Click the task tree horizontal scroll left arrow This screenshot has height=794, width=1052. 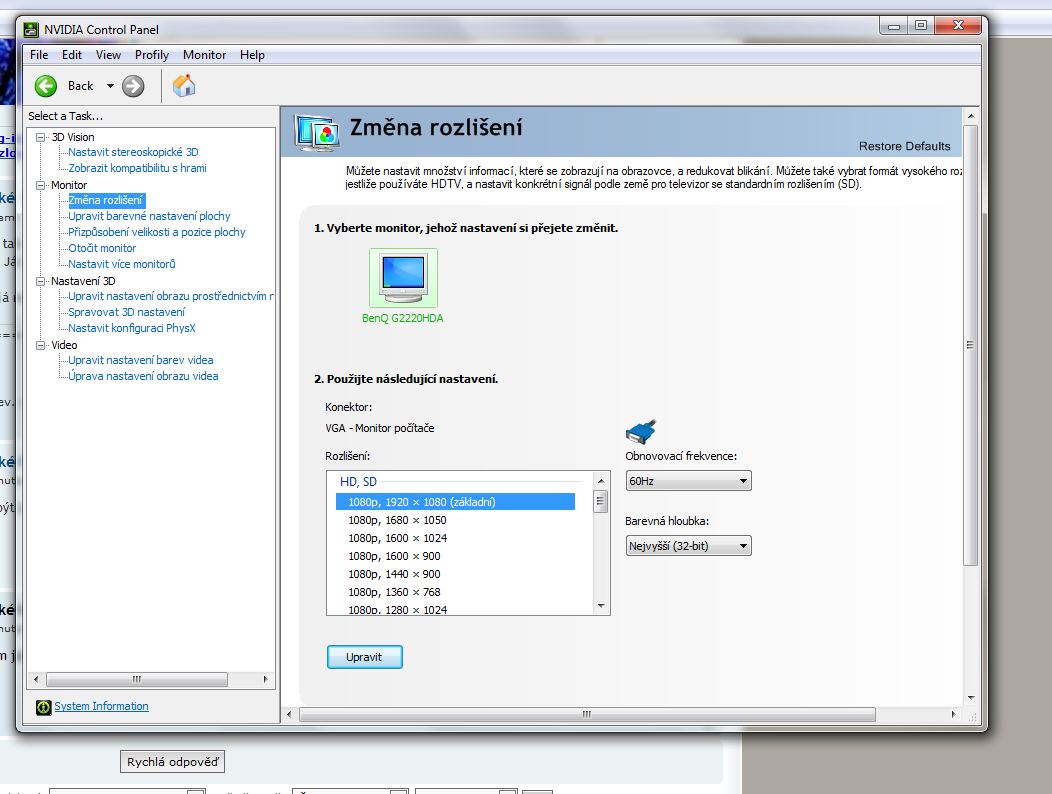click(x=36, y=679)
